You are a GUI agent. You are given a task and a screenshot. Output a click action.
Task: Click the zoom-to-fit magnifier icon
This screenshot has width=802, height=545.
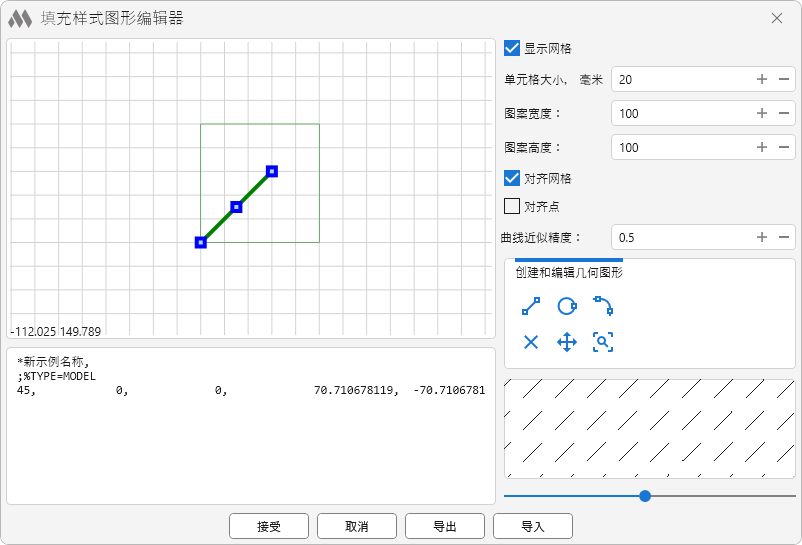(x=603, y=342)
